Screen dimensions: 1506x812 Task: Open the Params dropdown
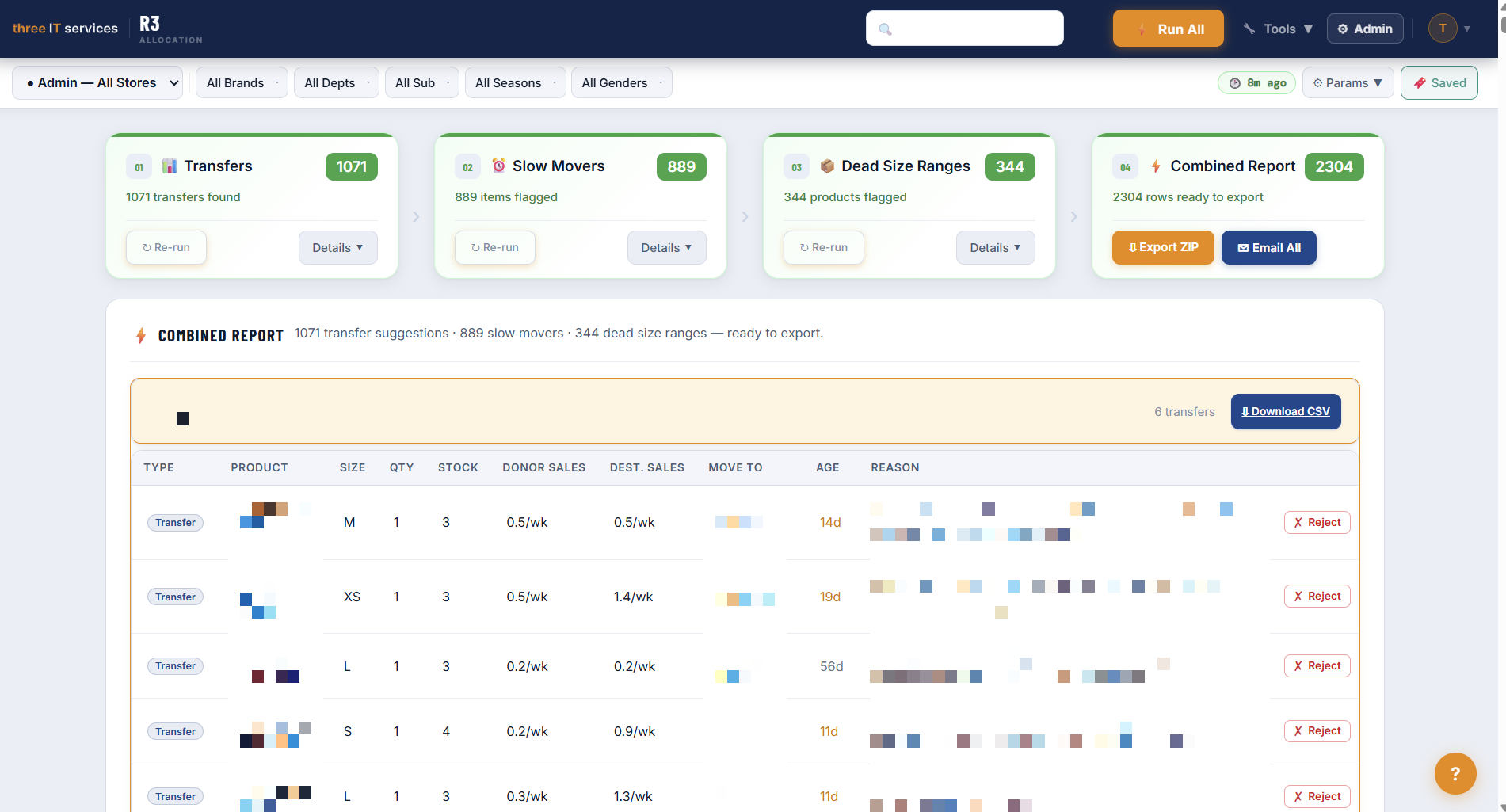1348,82
